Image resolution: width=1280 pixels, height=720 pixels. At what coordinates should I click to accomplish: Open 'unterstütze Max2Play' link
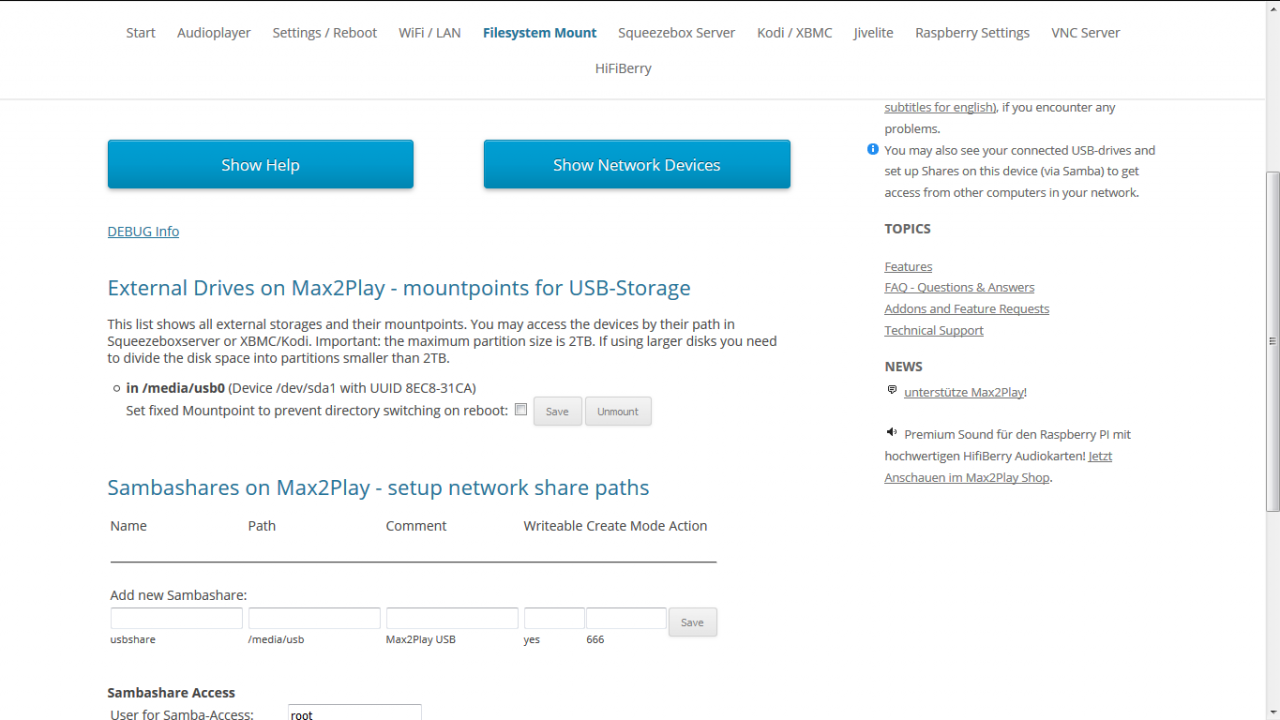coord(964,393)
